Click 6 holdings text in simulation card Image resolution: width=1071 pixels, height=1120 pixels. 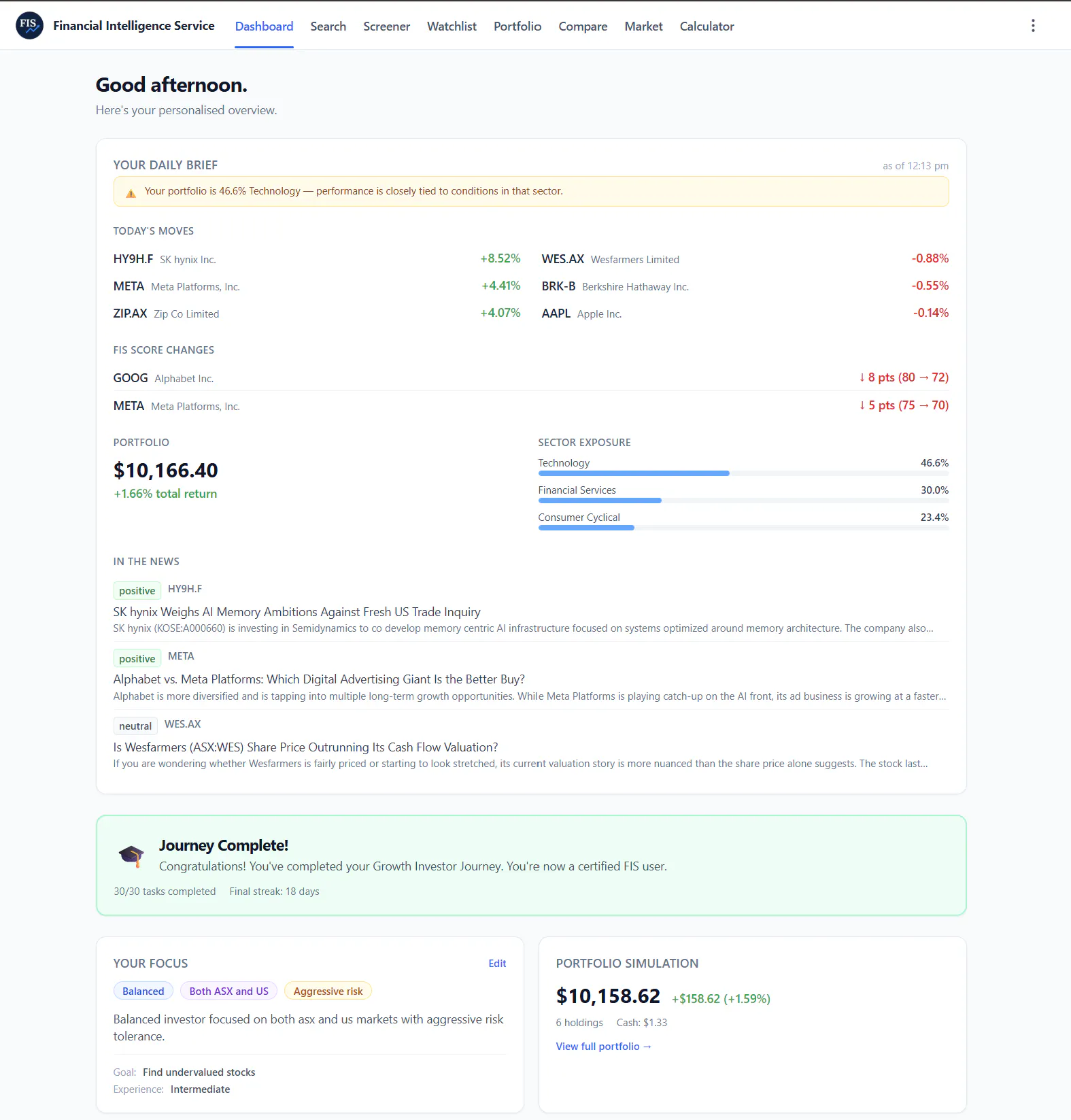coord(579,1023)
